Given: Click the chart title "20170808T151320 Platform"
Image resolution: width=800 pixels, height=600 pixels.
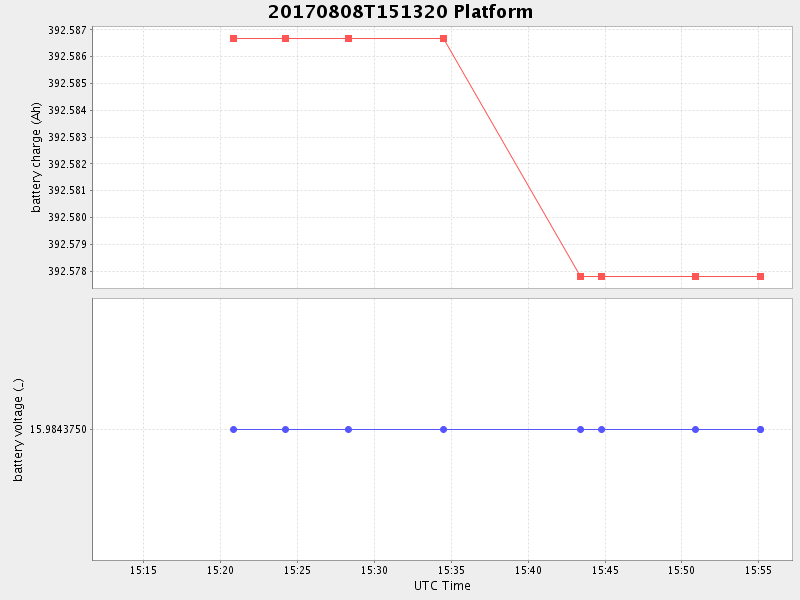Looking at the screenshot, I should click(400, 12).
